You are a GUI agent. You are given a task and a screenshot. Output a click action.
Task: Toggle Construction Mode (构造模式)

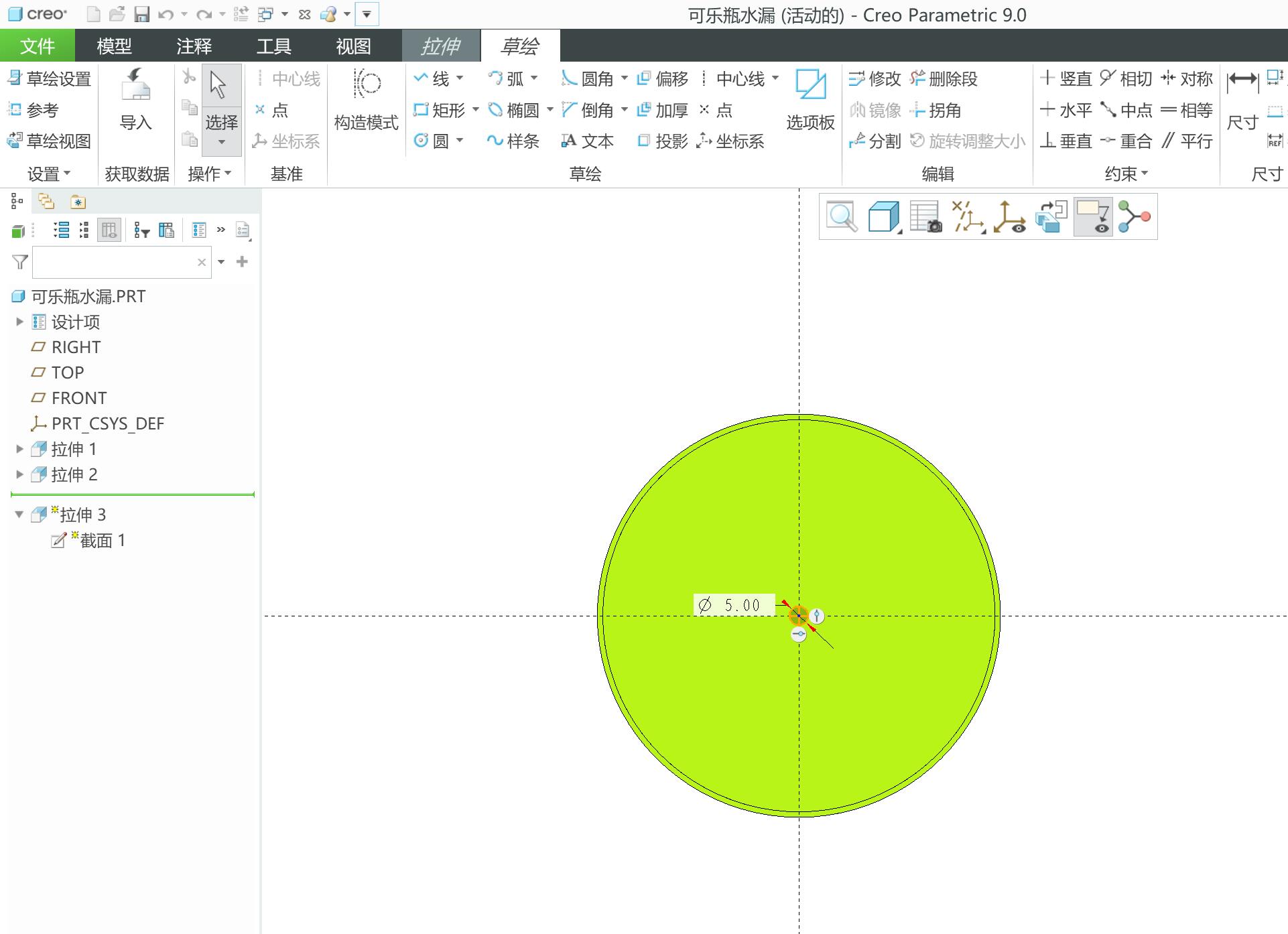366,100
